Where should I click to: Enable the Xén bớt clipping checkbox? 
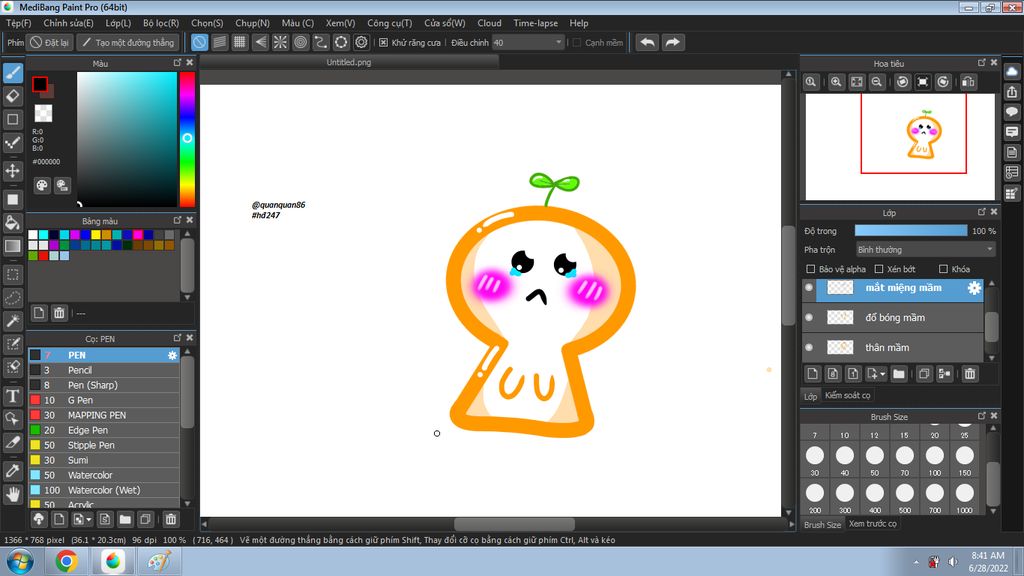point(879,269)
